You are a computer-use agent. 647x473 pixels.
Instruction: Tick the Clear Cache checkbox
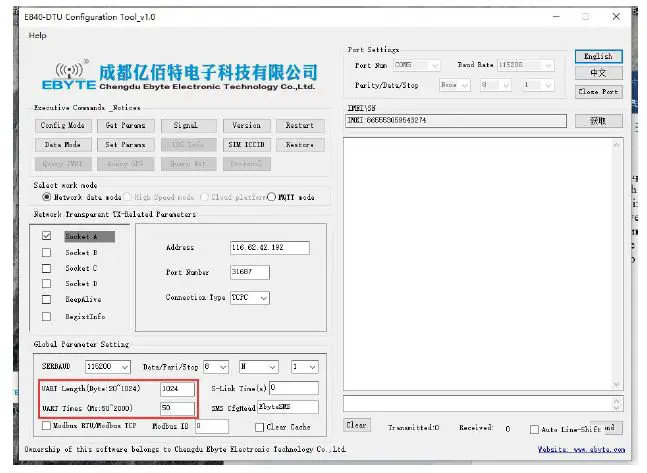(260, 427)
